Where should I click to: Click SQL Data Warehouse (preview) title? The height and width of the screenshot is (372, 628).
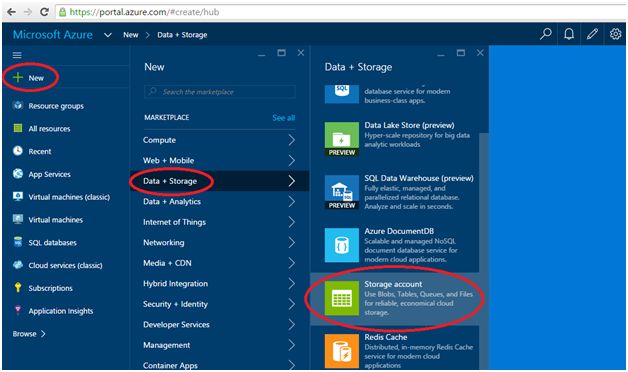419,178
